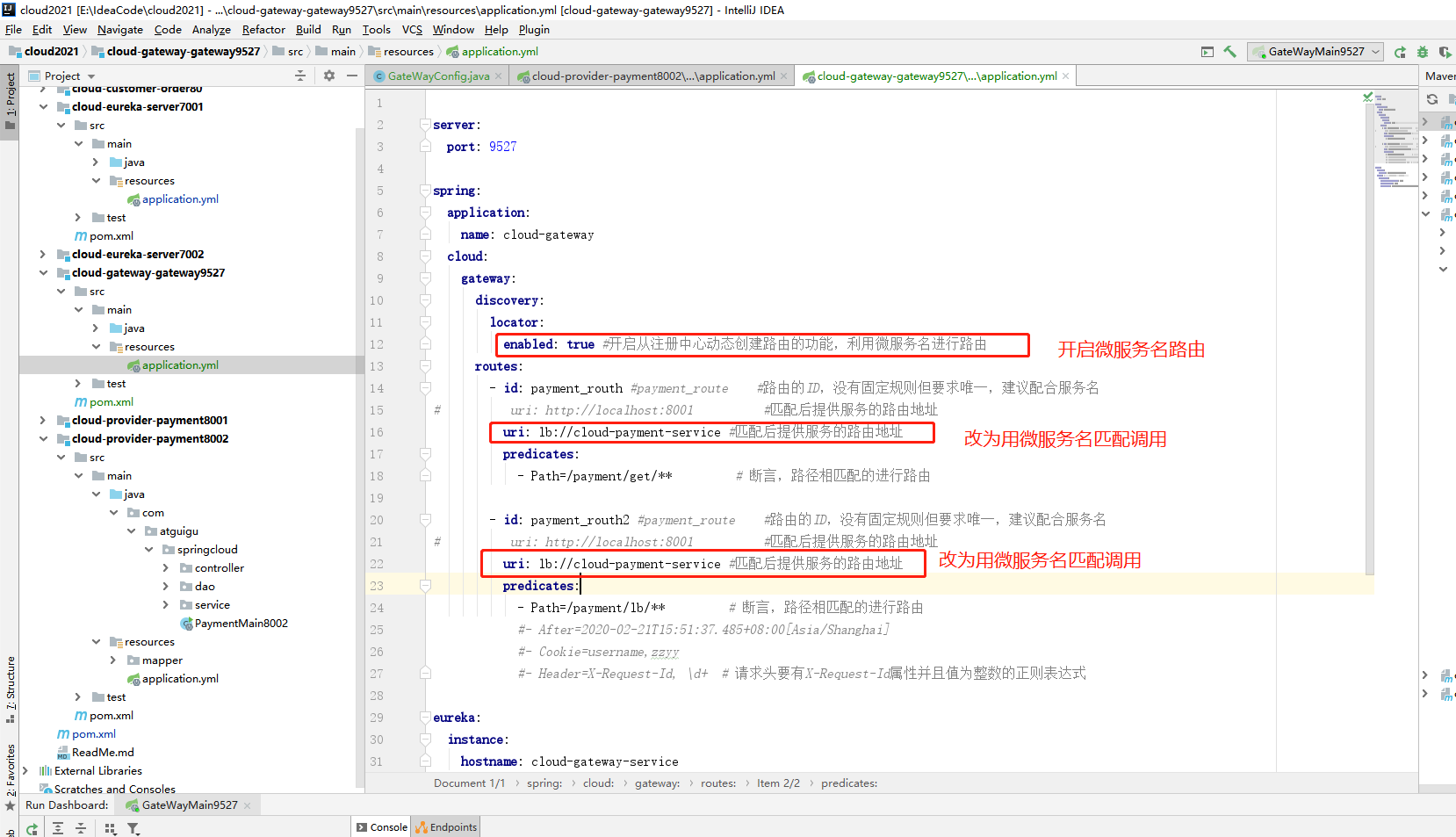The image size is (1456, 837).
Task: Open the Plugin menu
Action: coord(534,29)
